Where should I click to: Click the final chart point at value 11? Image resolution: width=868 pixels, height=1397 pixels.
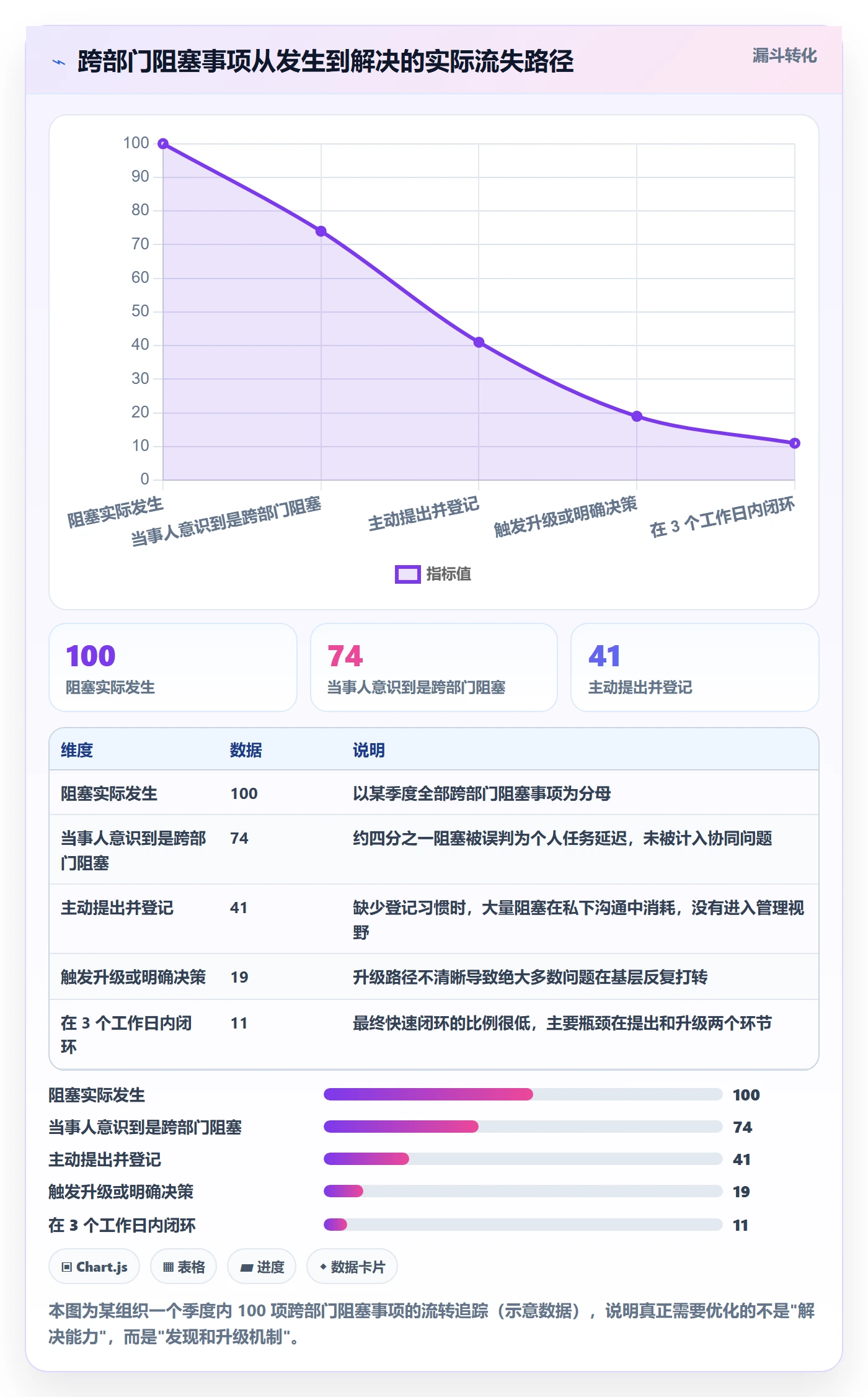click(x=795, y=443)
